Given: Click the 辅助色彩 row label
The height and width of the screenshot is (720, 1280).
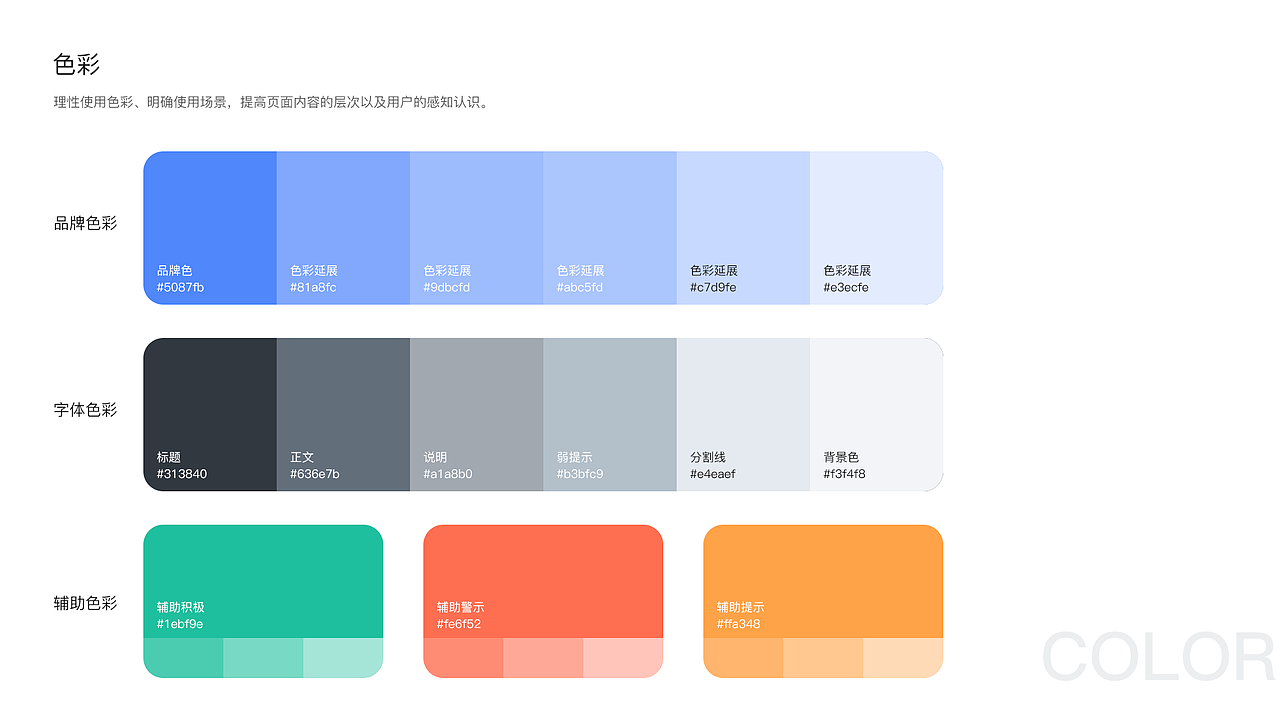Looking at the screenshot, I should coord(86,603).
